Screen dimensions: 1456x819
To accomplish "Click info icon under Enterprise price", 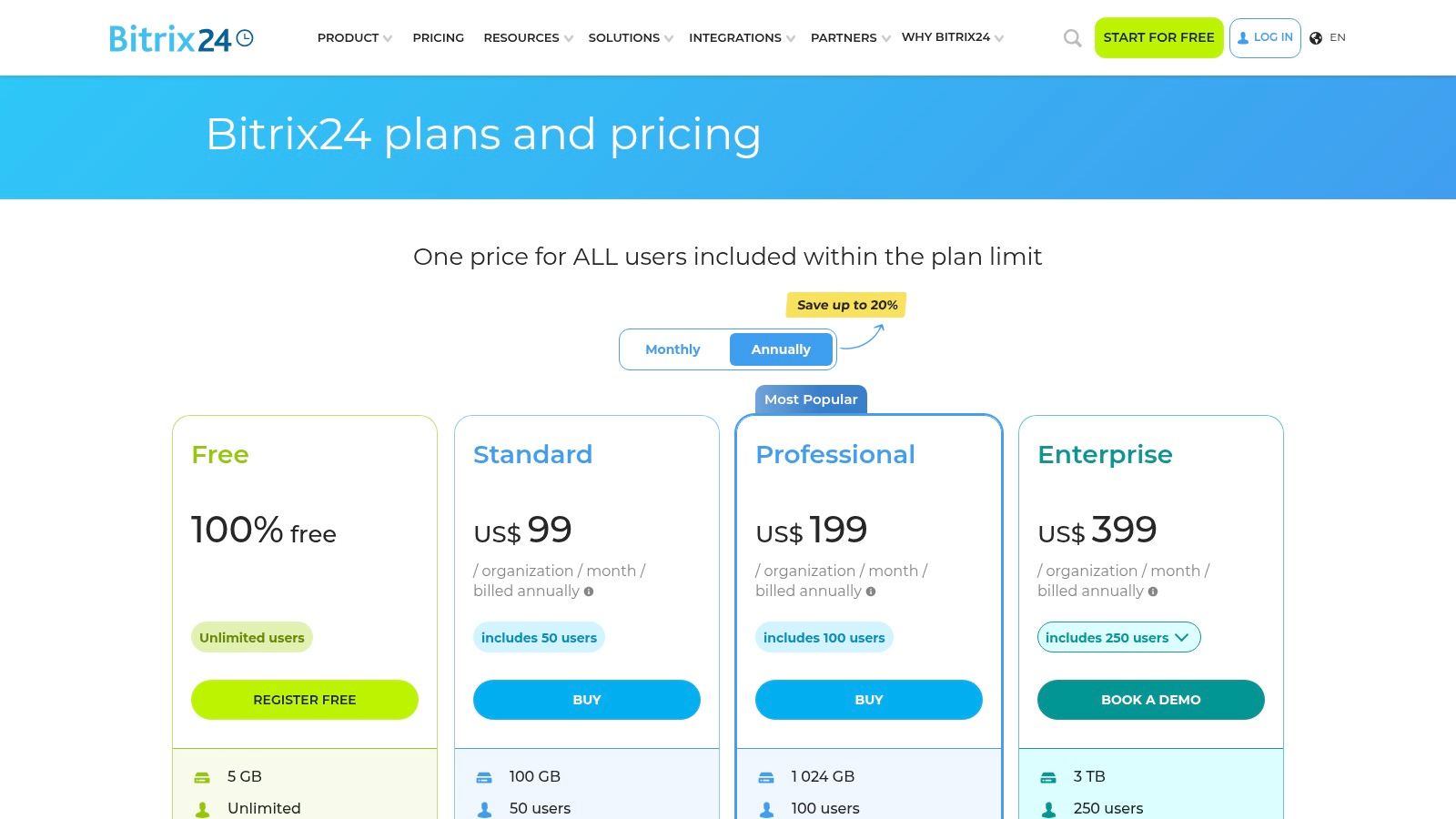I will coord(1153,591).
